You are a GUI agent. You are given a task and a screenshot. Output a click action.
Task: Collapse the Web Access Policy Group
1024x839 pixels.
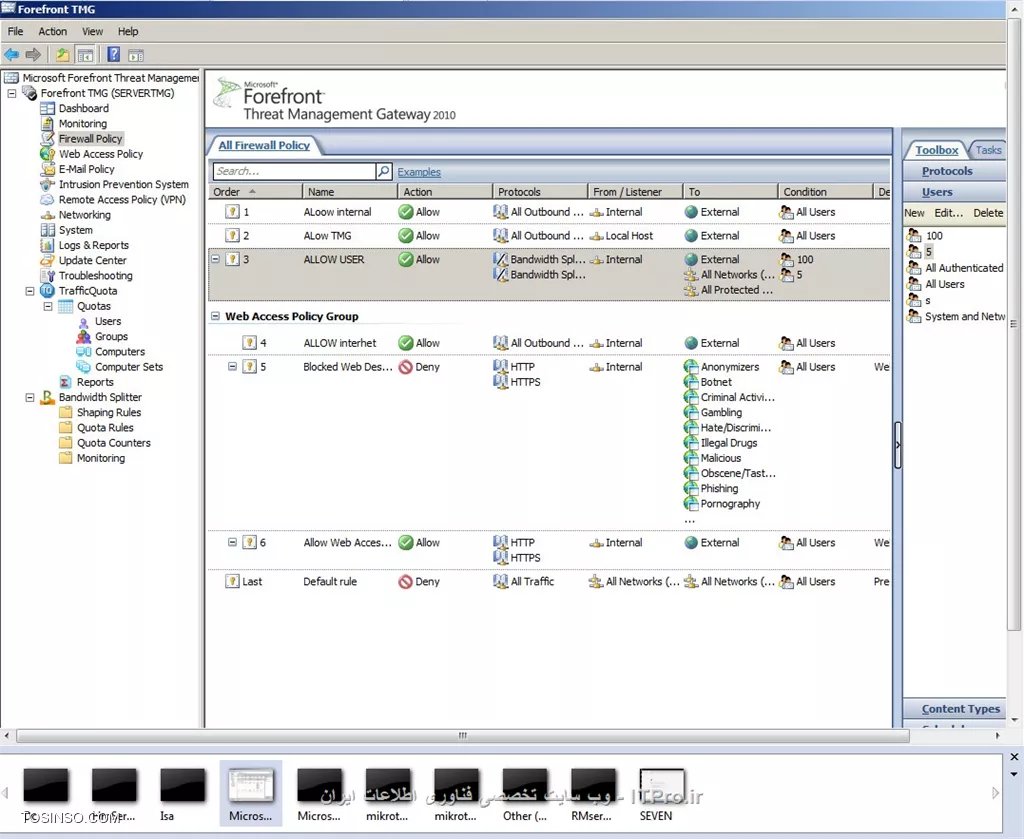click(x=215, y=316)
